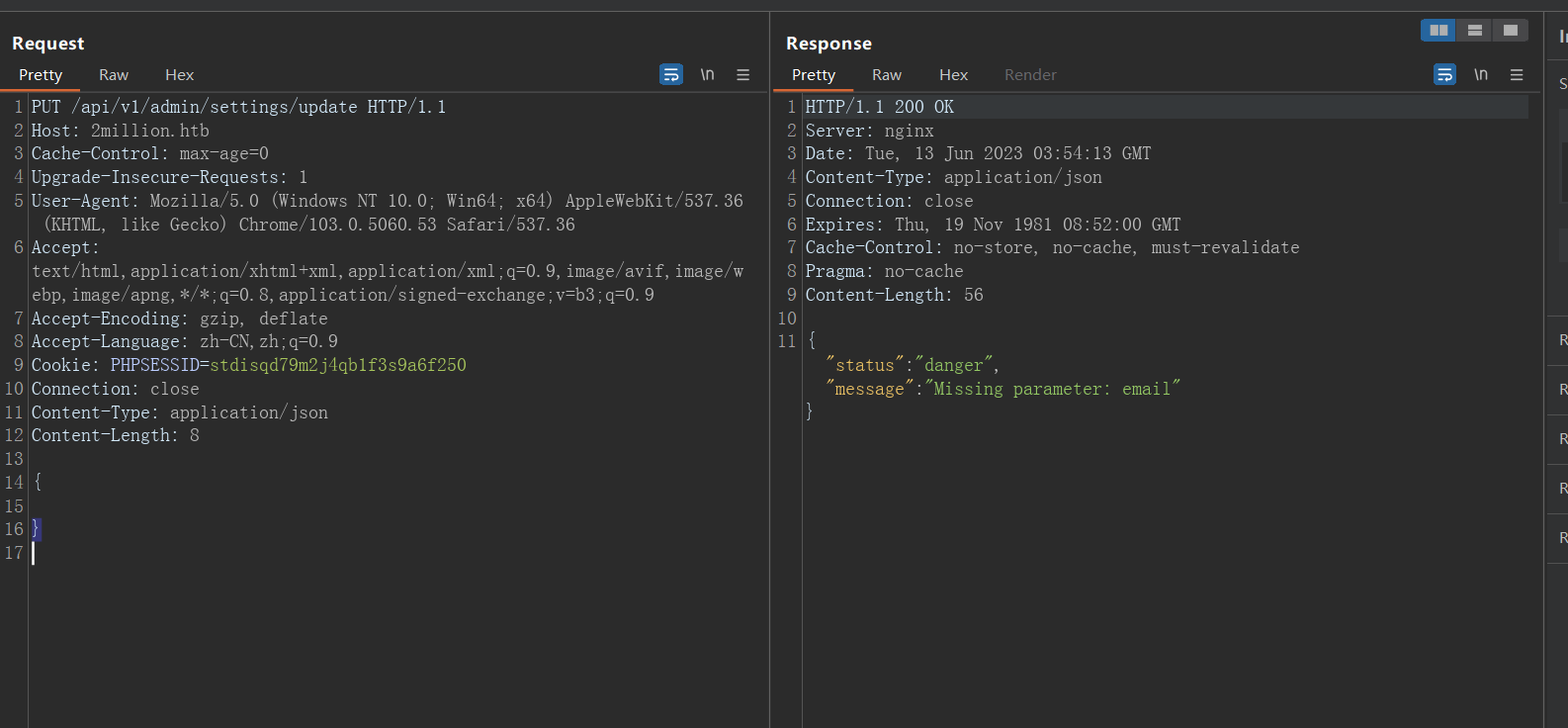
Task: Click the Cache-Control: max-age=0 request header
Action: click(150, 153)
